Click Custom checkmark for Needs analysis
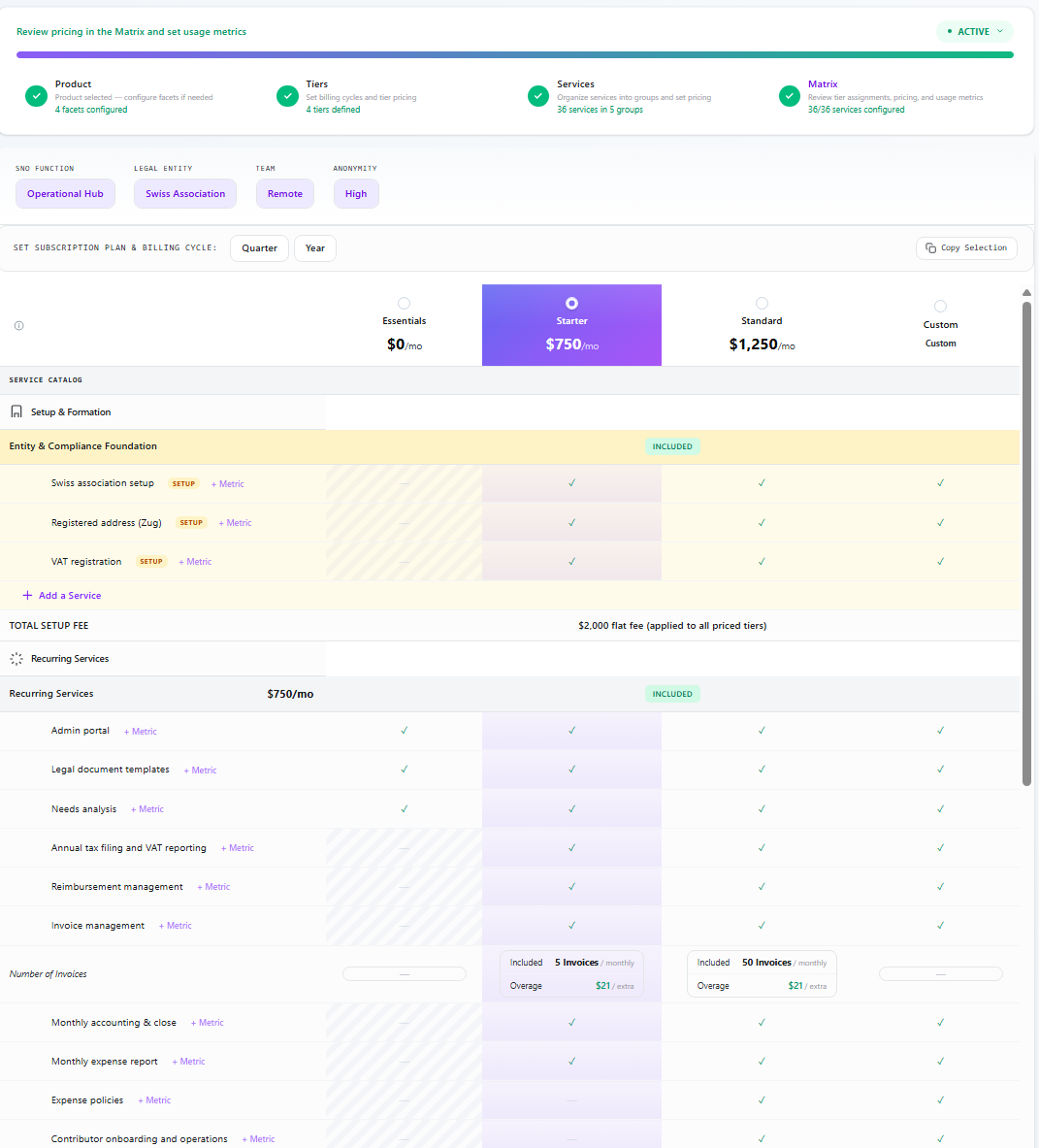This screenshot has height=1148, width=1039. point(940,809)
